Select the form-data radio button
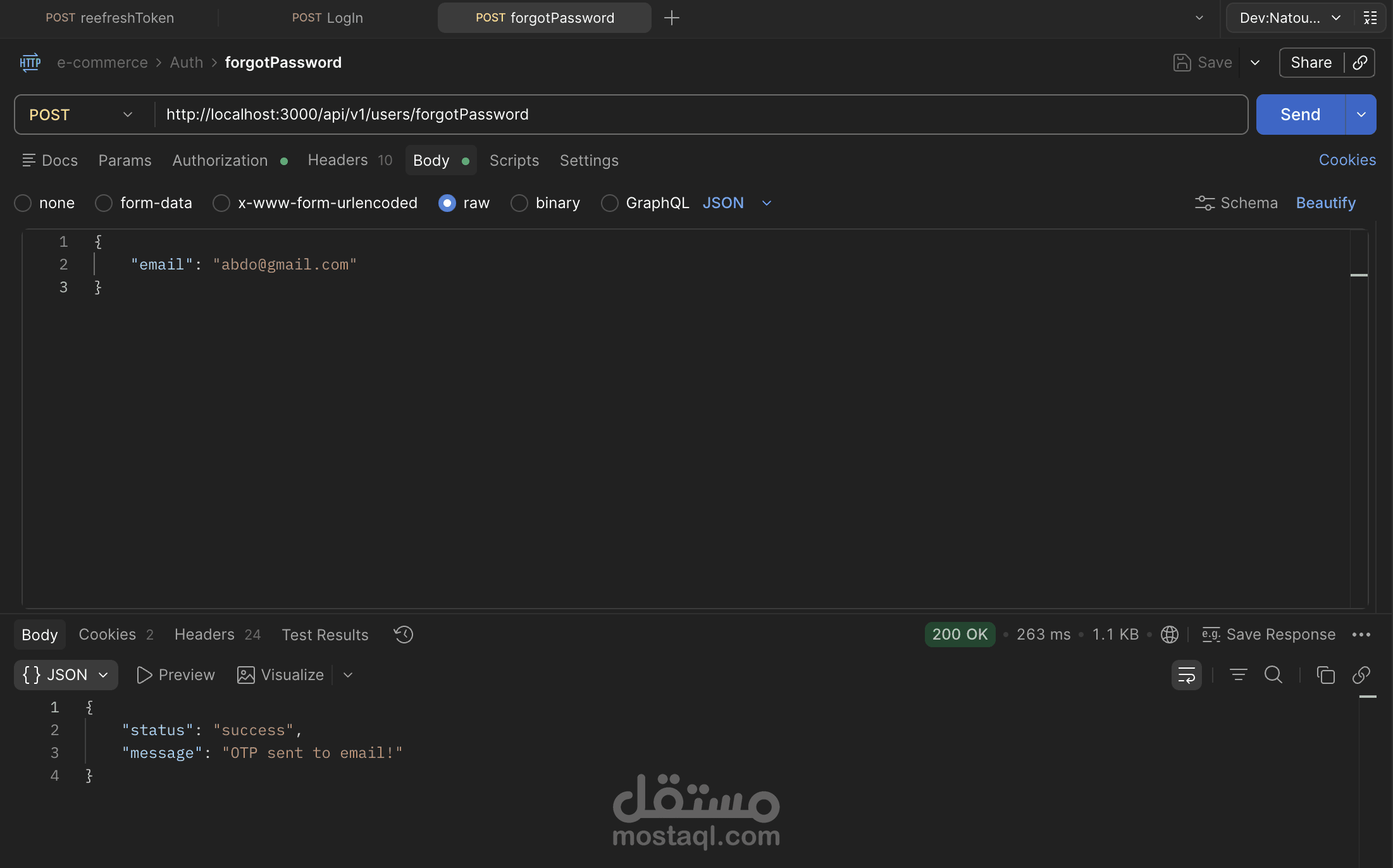 click(x=104, y=203)
